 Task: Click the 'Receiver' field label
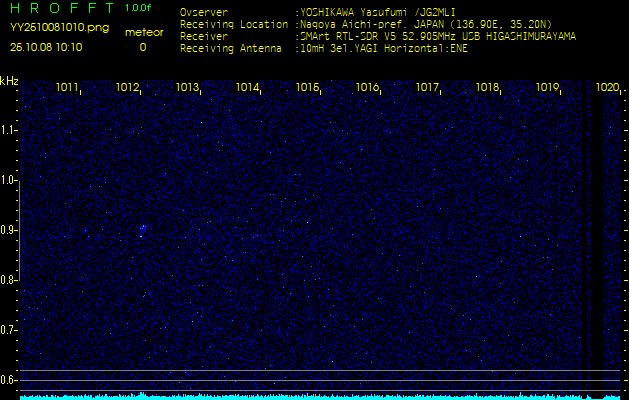(204, 37)
